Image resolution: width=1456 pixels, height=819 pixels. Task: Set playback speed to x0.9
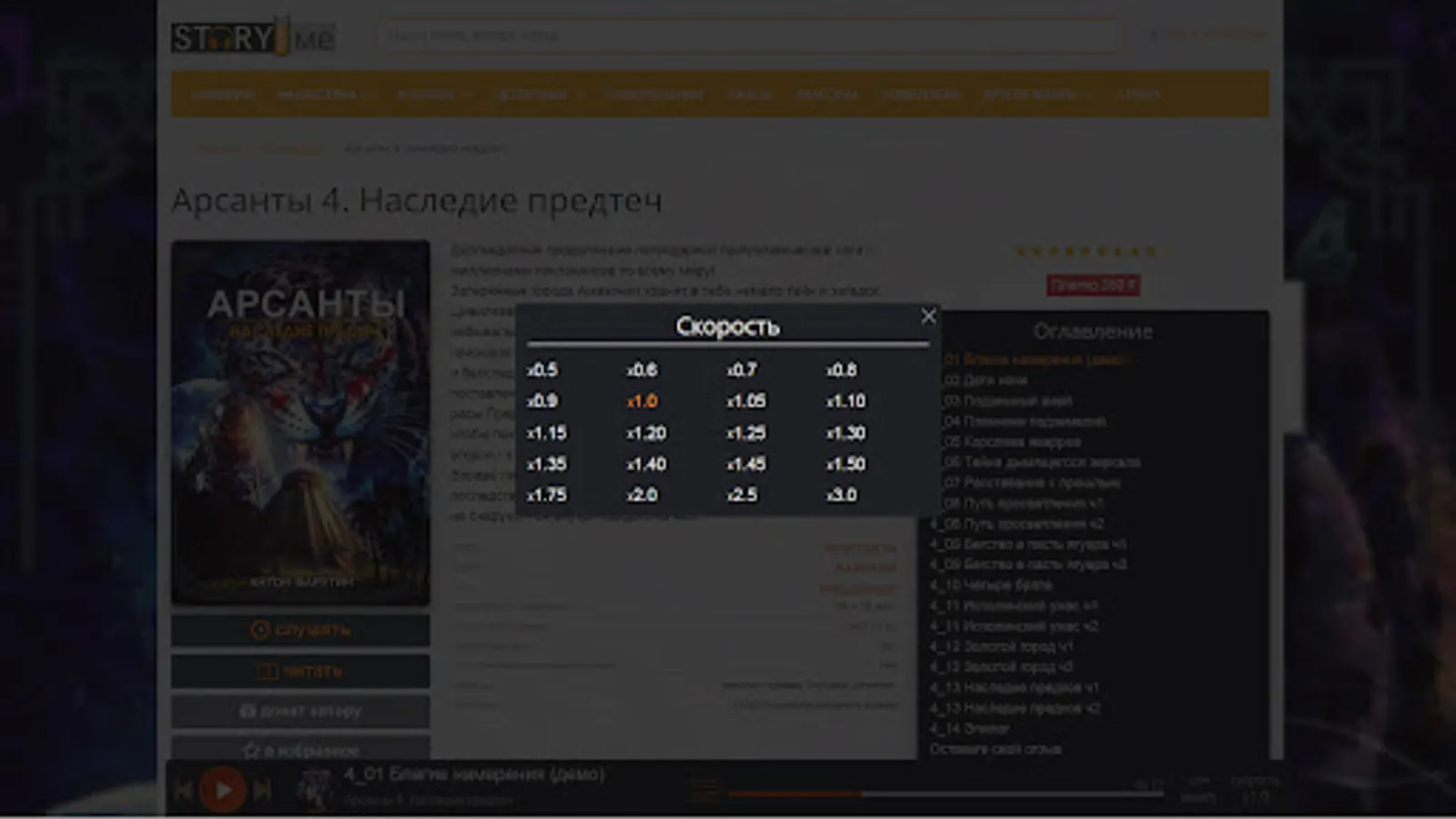[542, 401]
